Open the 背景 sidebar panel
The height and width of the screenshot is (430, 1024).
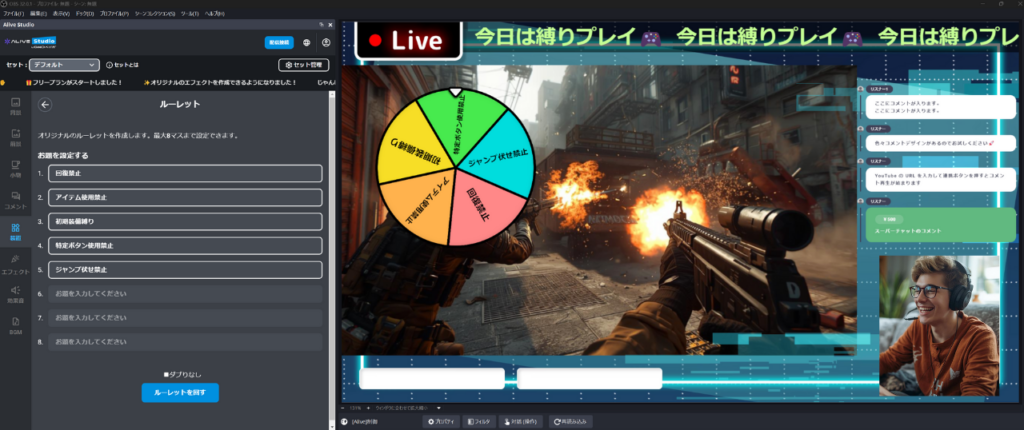tap(15, 106)
